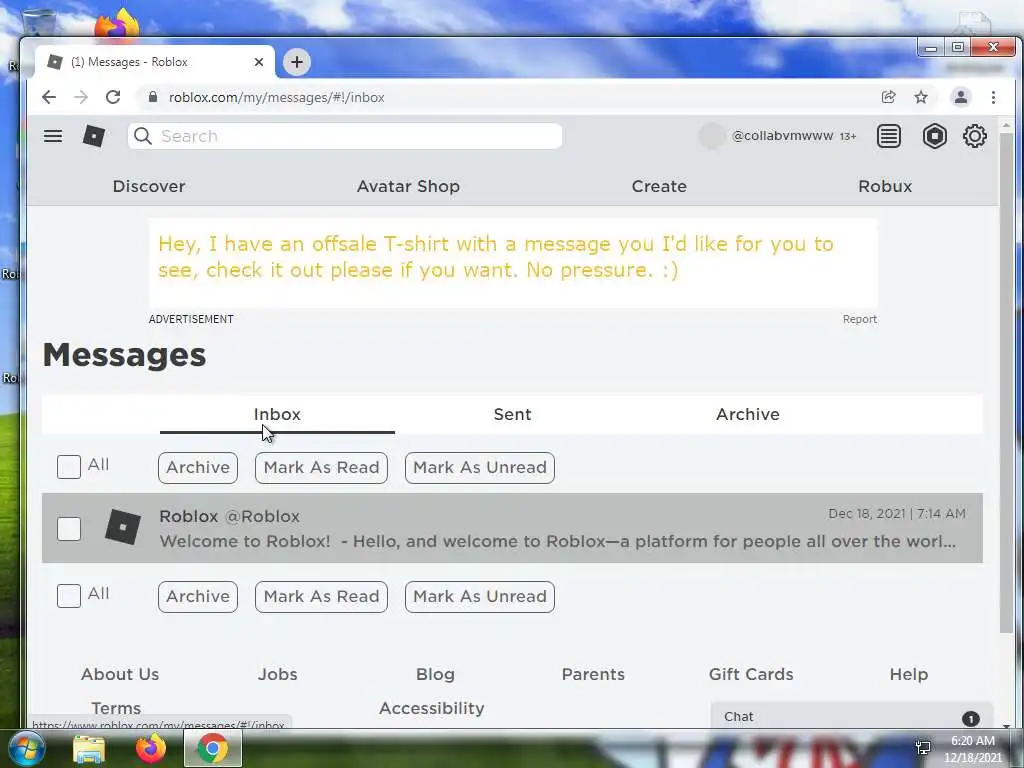Open the Create menu
This screenshot has height=768, width=1024.
click(659, 186)
